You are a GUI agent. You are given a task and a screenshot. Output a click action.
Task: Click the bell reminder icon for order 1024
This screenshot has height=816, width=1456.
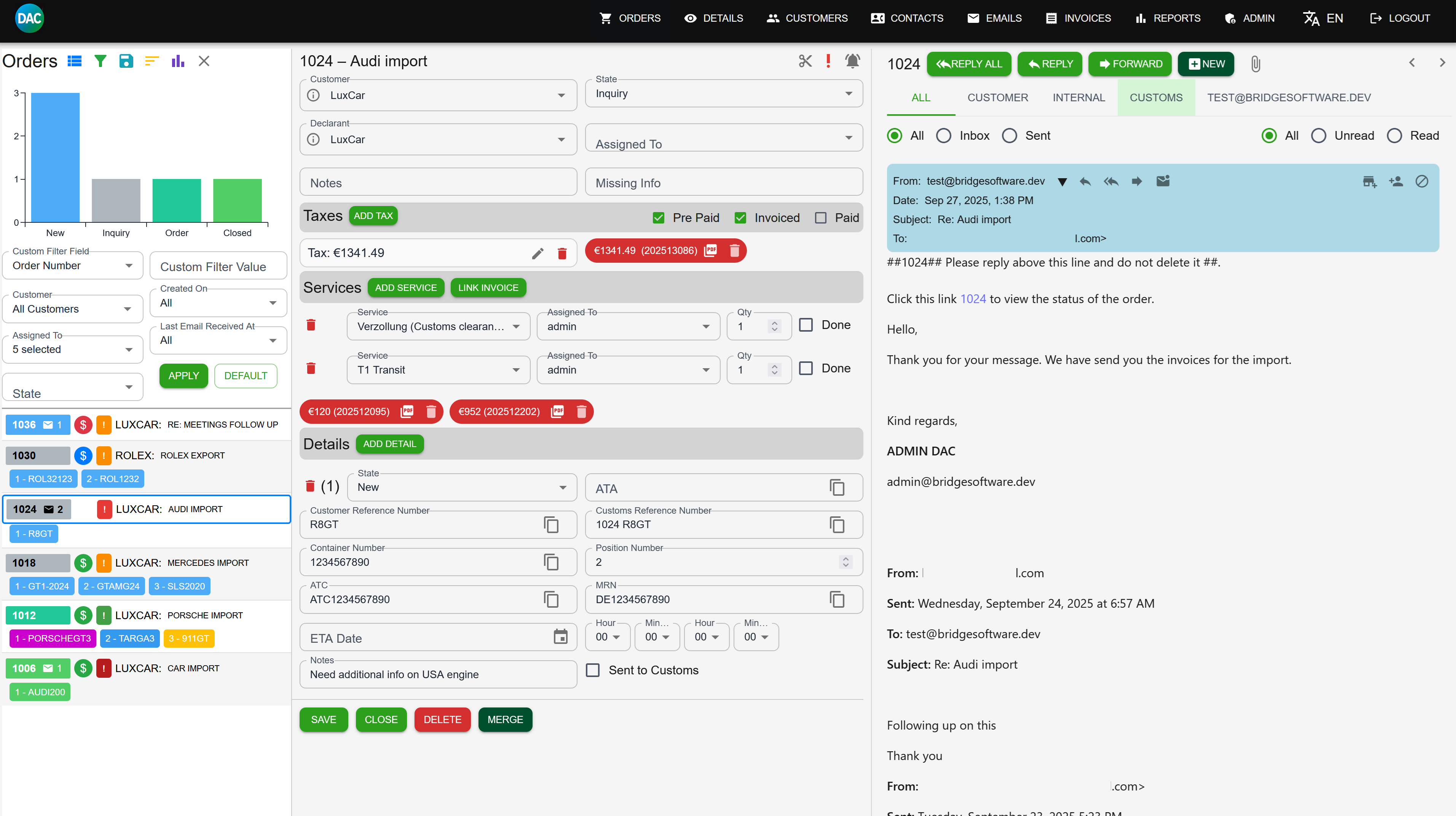click(x=852, y=61)
